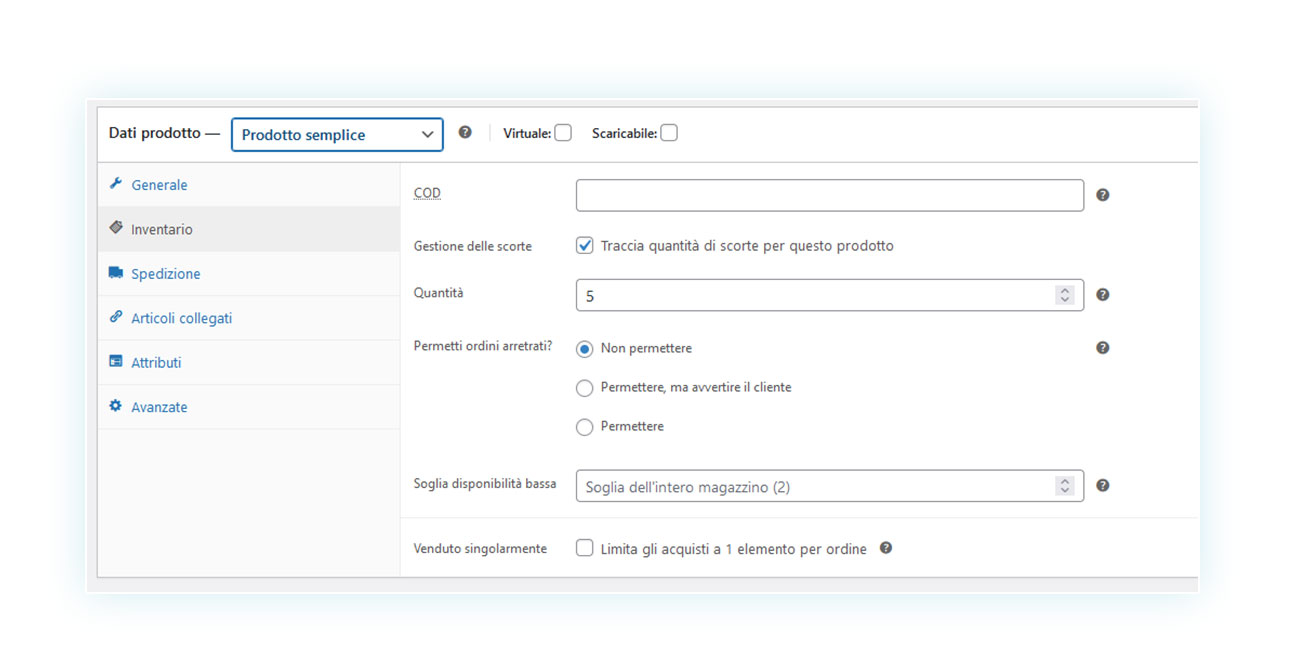Click the wrench icon beside Generale
The width and height of the screenshot is (1300, 668).
point(116,184)
